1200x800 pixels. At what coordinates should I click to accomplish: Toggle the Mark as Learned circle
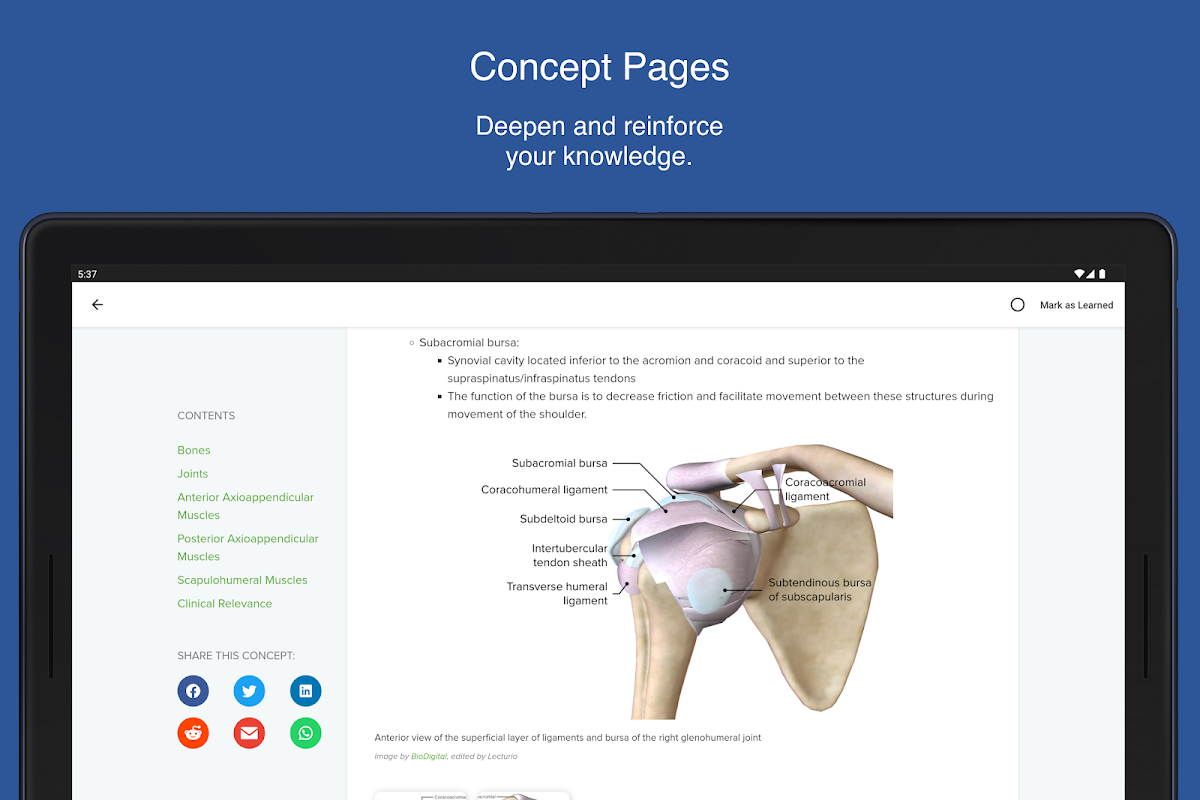tap(1018, 305)
